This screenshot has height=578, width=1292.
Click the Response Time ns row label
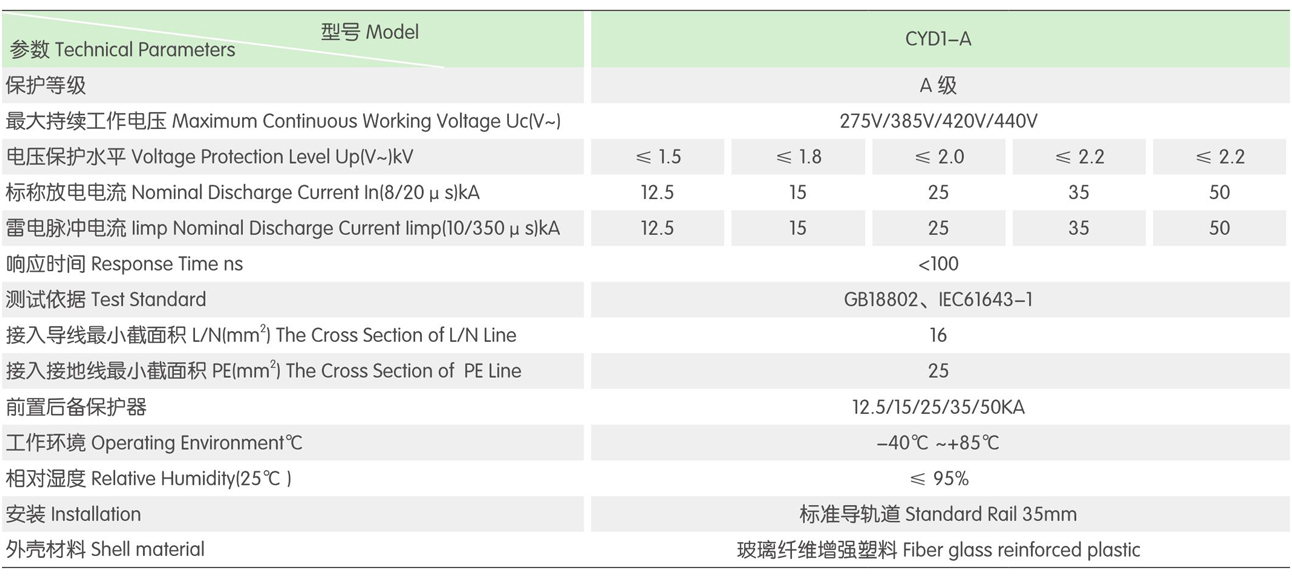124,264
